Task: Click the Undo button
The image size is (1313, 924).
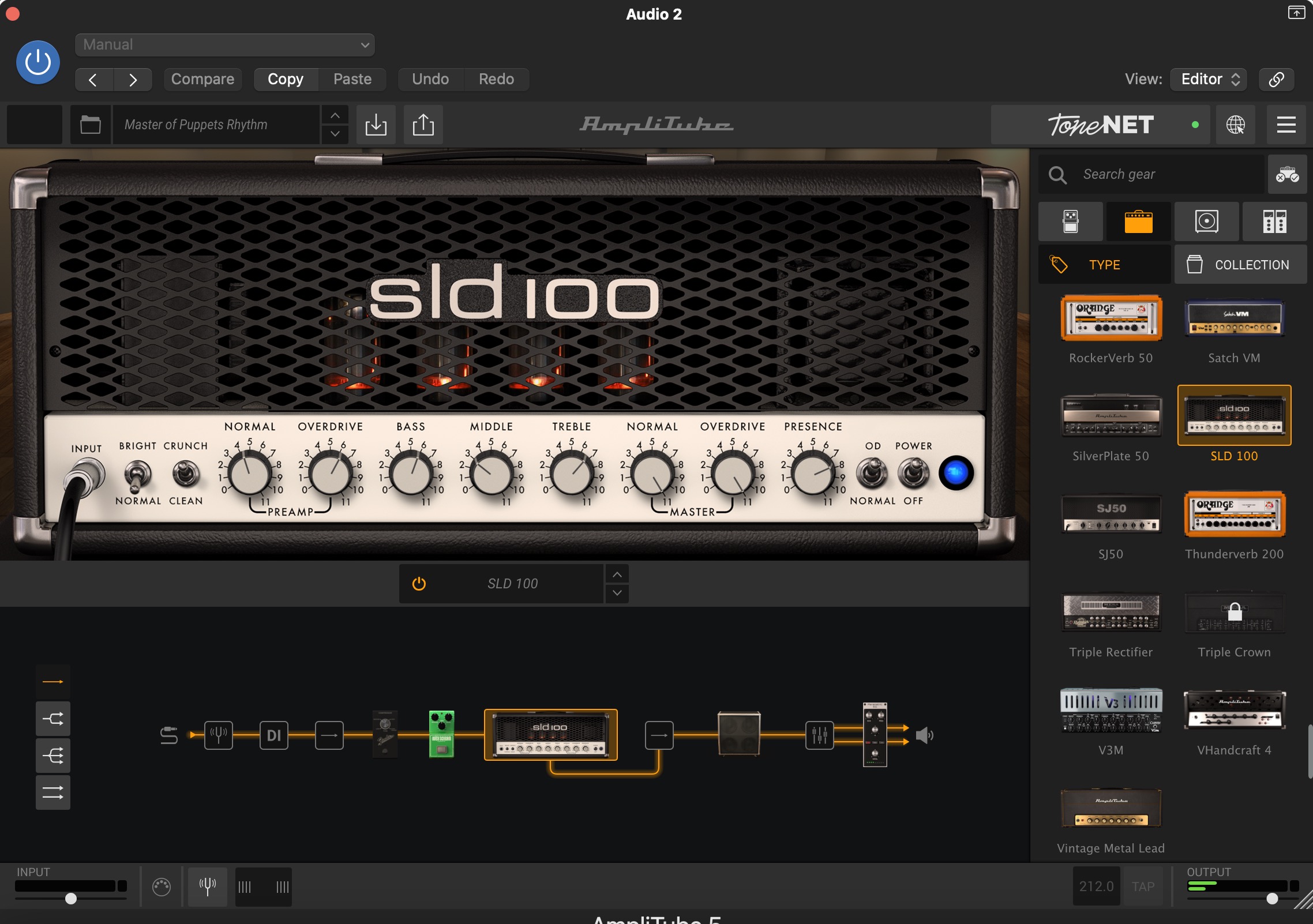Action: point(430,80)
